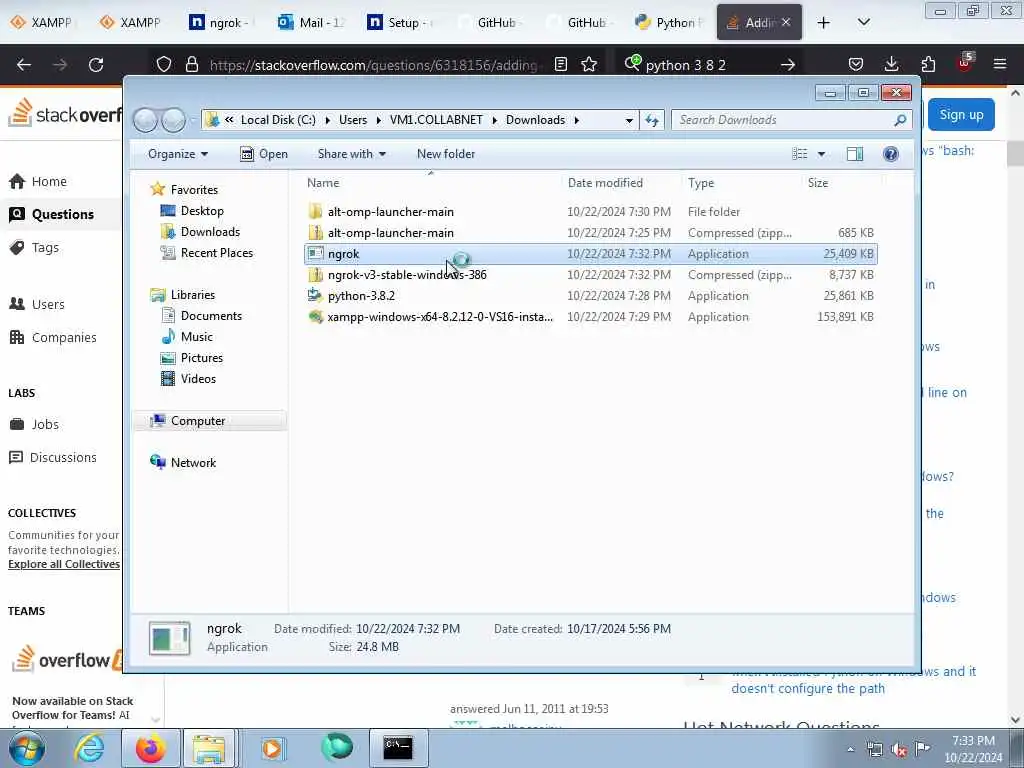Select python-3.8.2 installer file

pyautogui.click(x=591, y=295)
